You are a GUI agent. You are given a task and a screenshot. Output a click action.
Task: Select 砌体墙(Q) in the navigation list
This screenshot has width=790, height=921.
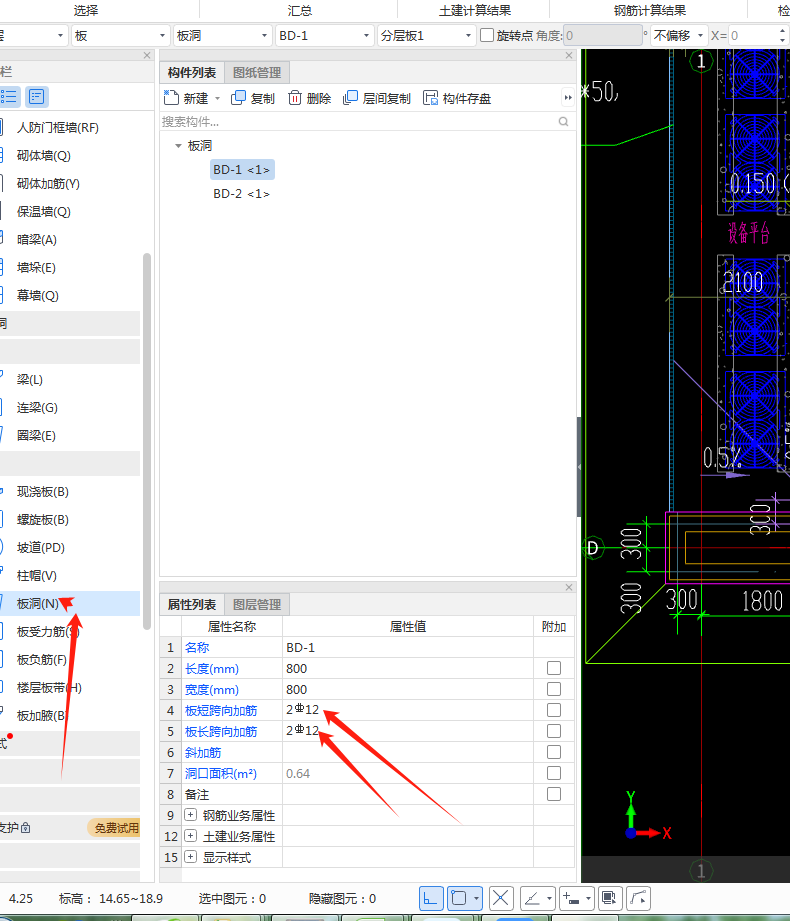43,156
